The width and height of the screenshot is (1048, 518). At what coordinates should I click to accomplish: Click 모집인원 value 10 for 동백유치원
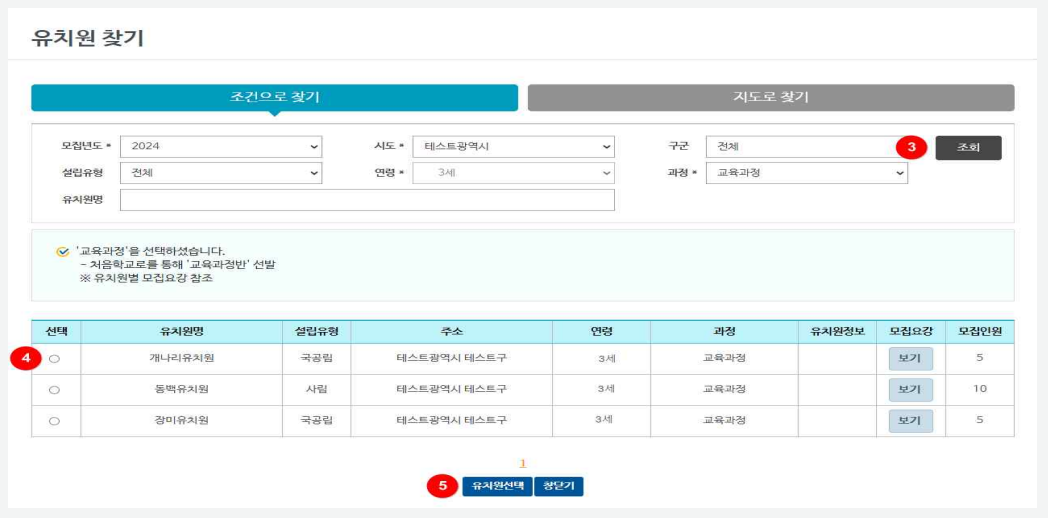(980, 388)
